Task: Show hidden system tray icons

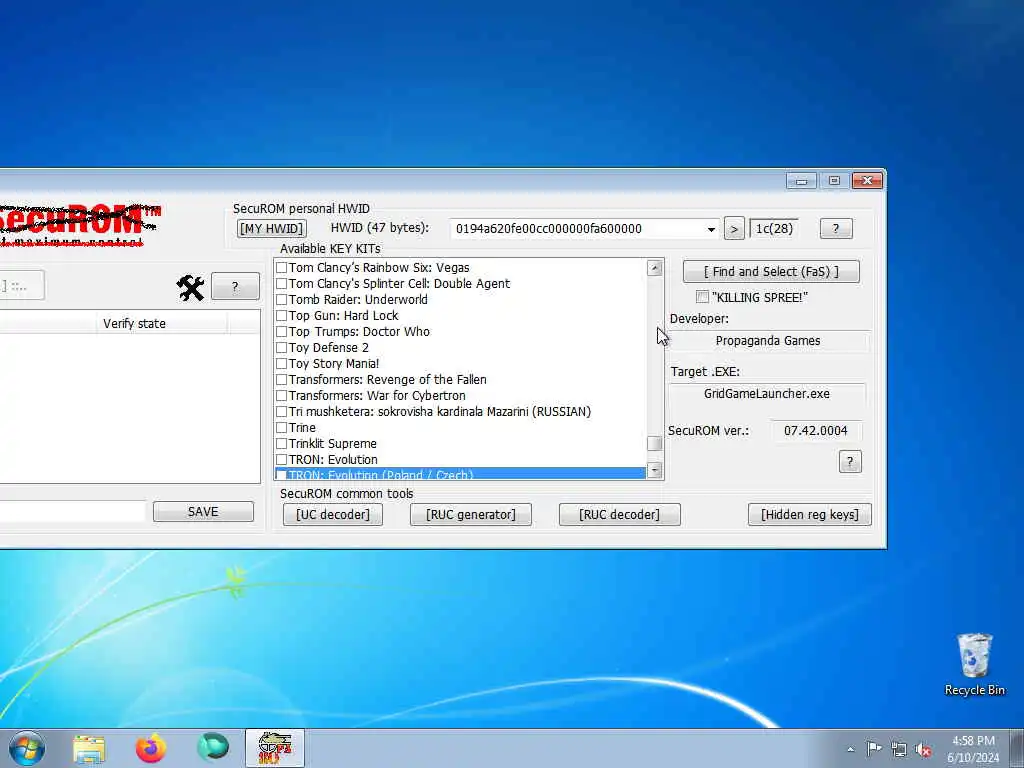Action: 850,749
